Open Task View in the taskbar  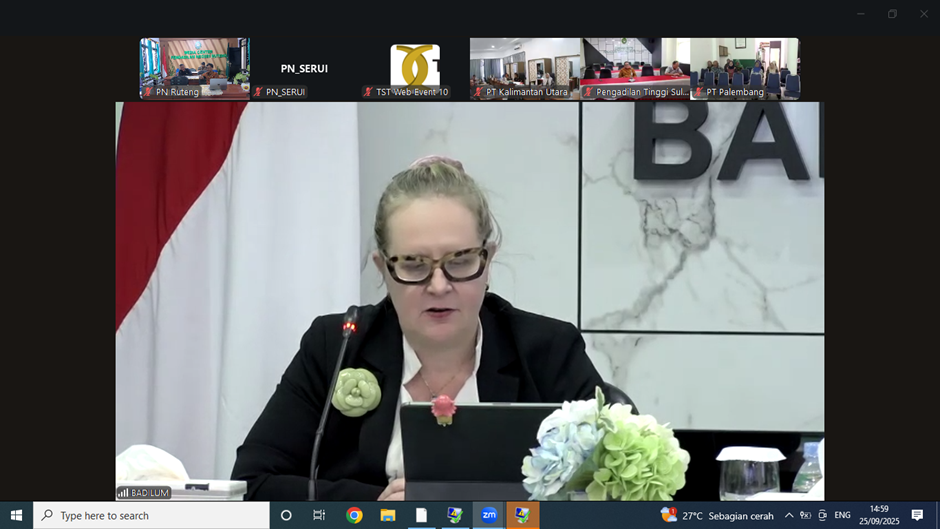point(319,515)
